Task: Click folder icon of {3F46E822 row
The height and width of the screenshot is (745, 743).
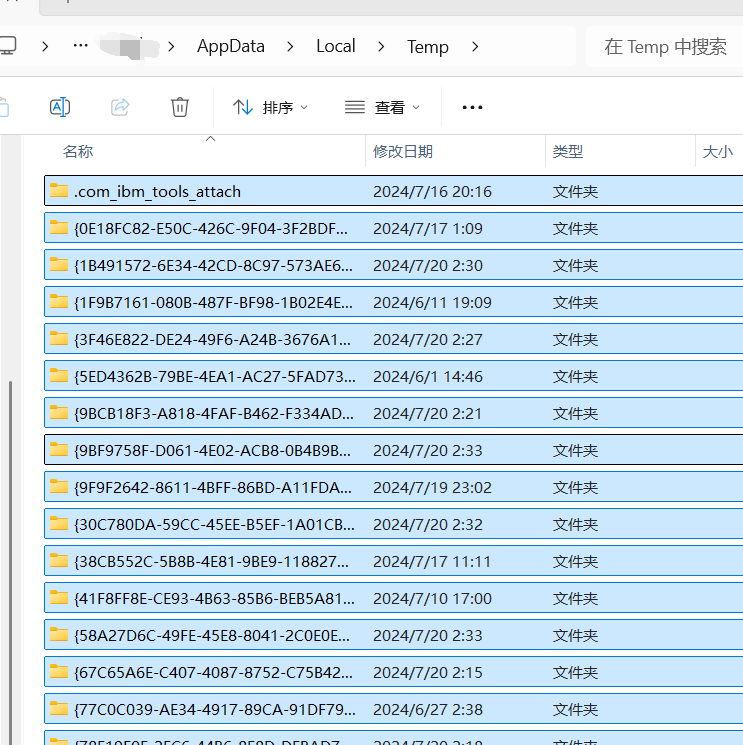Action: pos(59,338)
